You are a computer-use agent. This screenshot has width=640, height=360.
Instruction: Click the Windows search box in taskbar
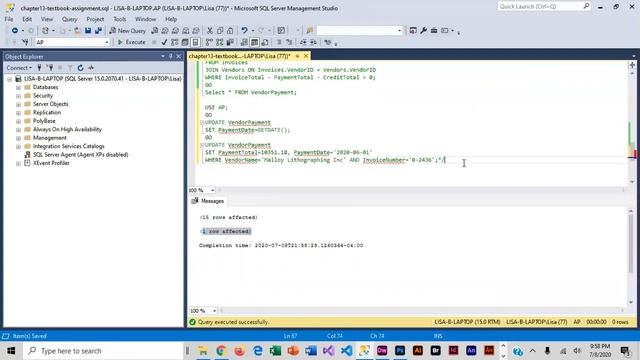tap(103, 351)
